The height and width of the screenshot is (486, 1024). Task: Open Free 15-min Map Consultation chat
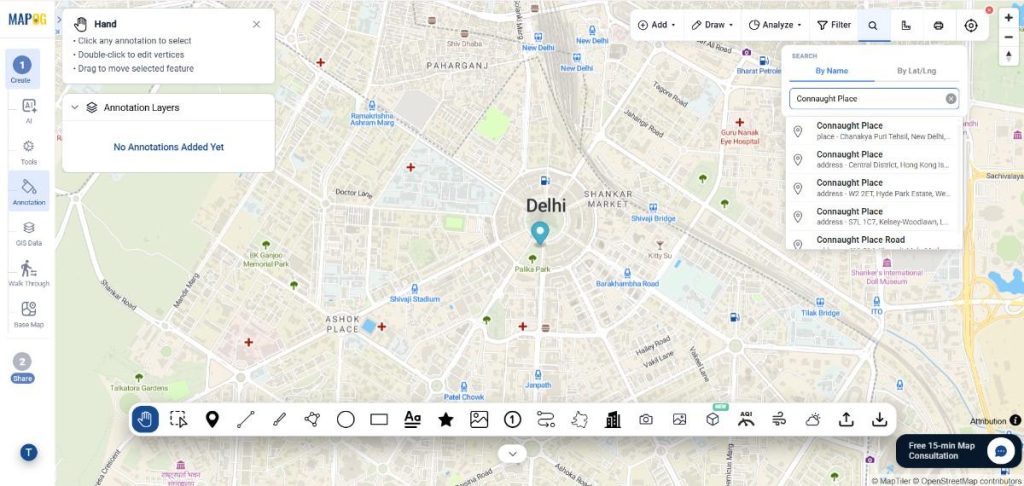pos(957,451)
